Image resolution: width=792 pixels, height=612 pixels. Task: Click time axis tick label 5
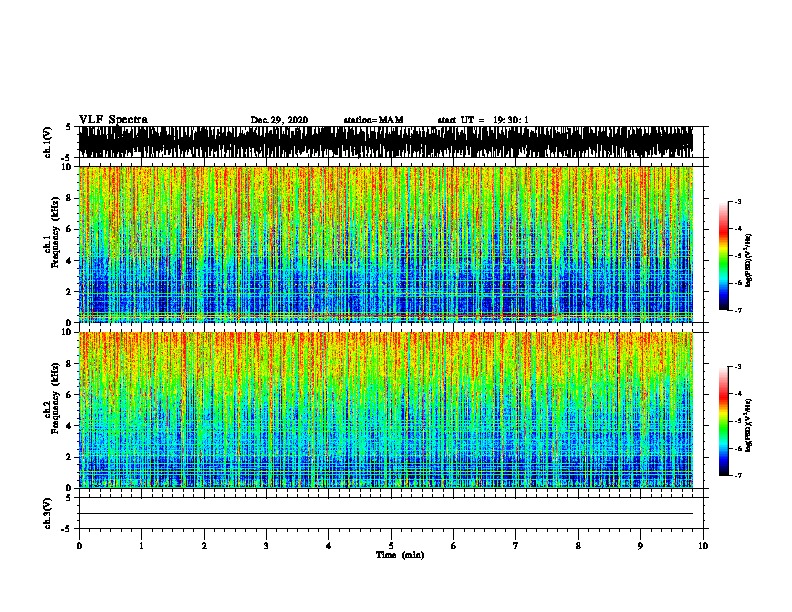pos(391,546)
